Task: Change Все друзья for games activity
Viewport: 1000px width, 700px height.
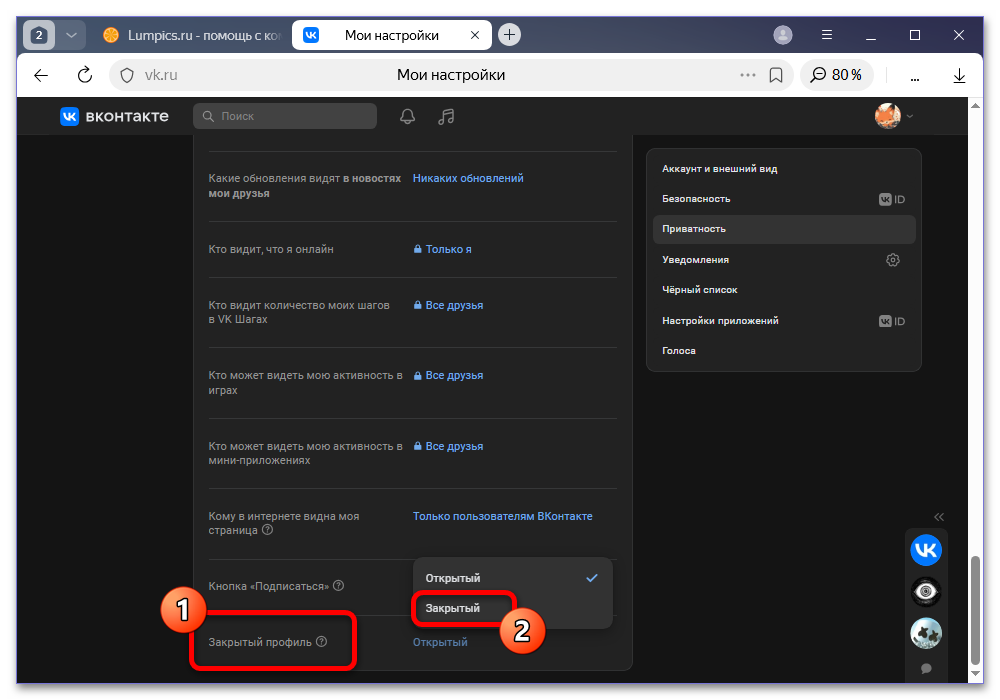Action: [x=448, y=376]
